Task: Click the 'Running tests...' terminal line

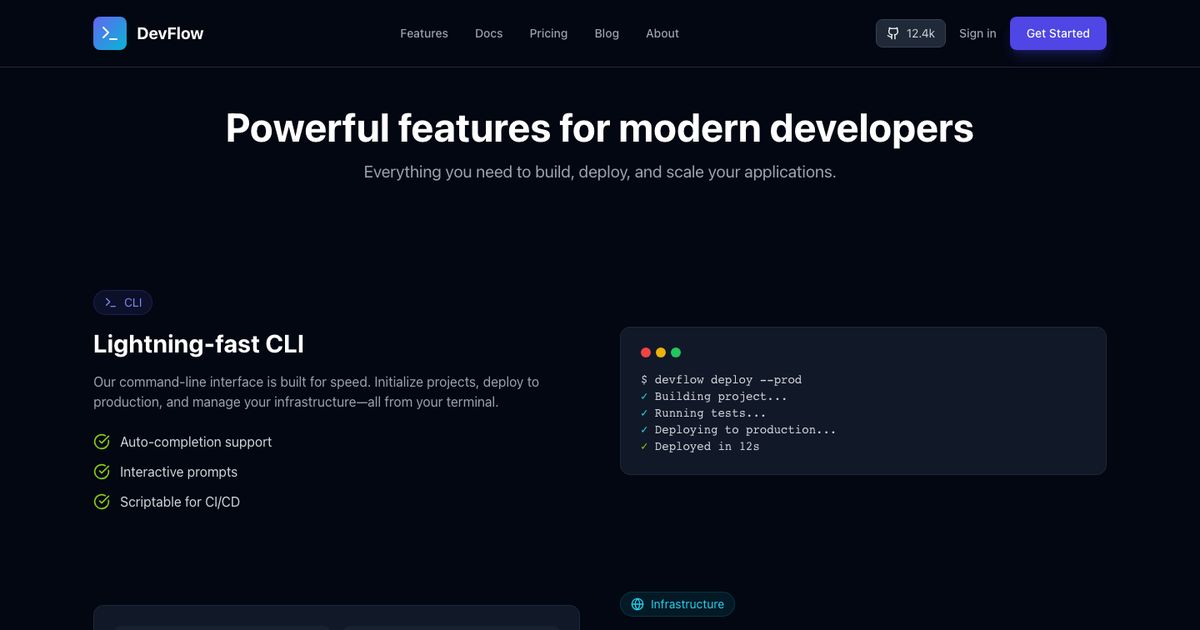Action: coord(704,413)
